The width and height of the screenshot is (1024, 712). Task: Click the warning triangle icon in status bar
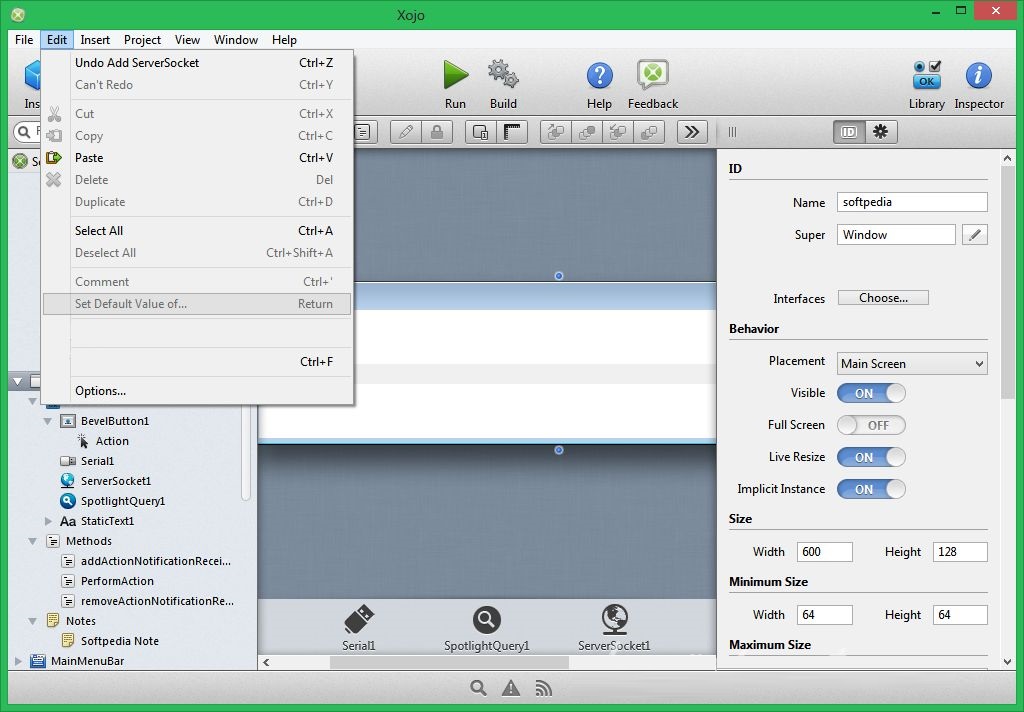pos(511,688)
